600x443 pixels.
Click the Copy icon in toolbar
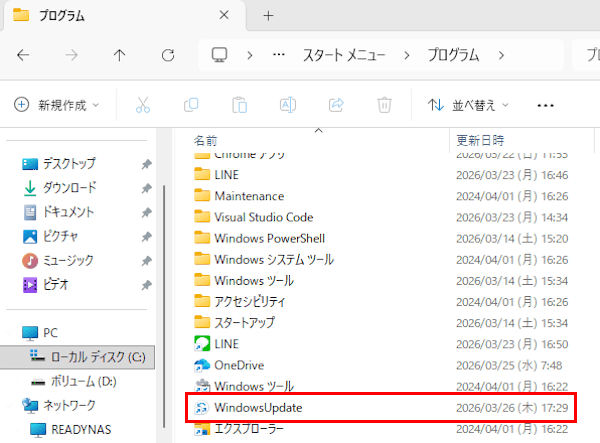191,105
